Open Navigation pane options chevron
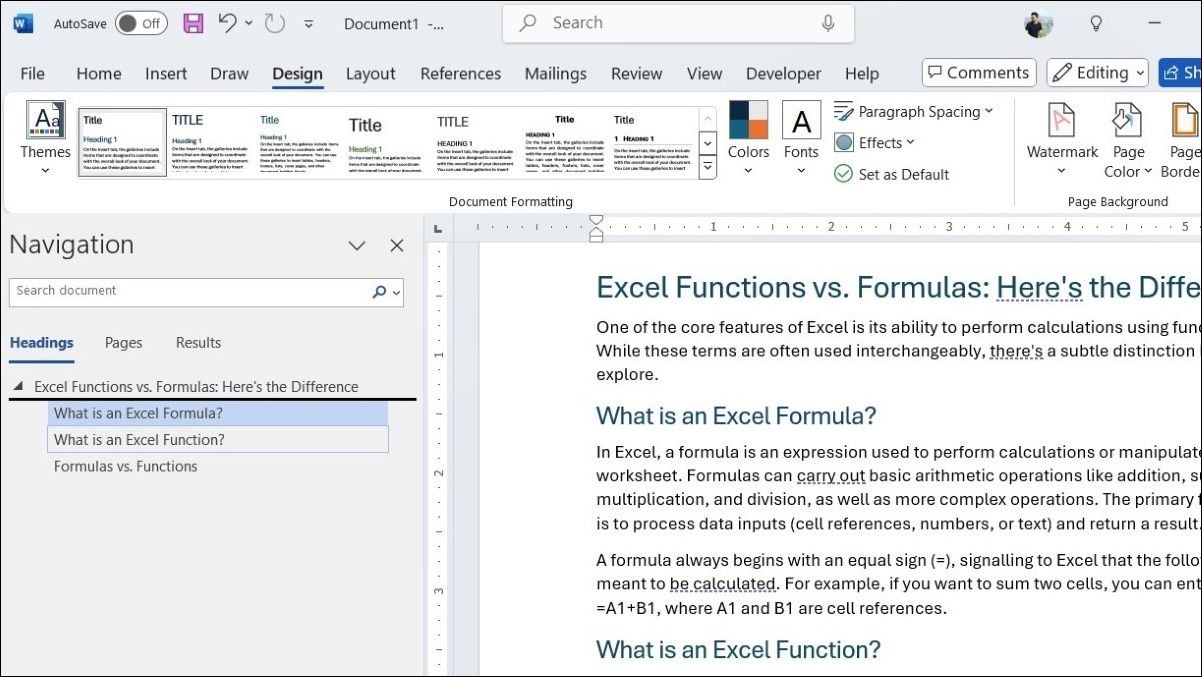1202x677 pixels. click(x=357, y=246)
